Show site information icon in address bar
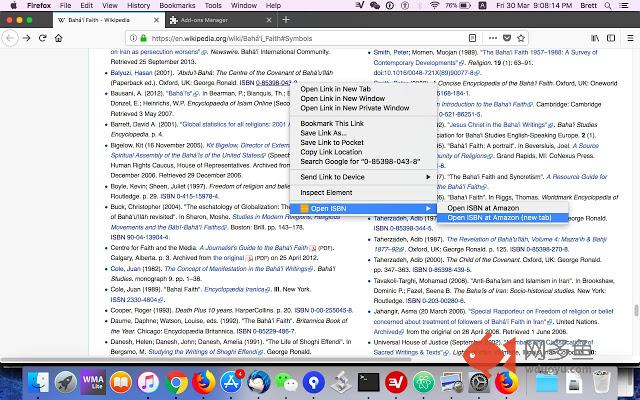 (133, 38)
